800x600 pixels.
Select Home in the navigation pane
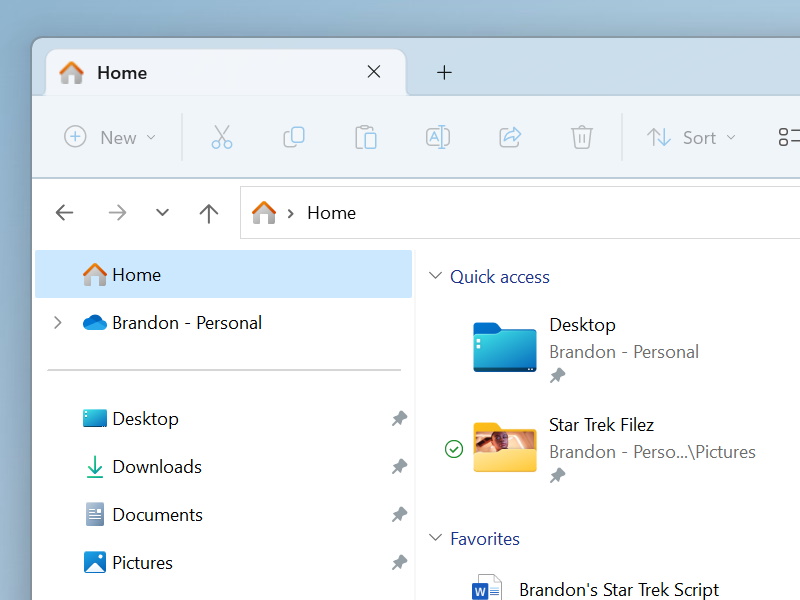tap(223, 274)
